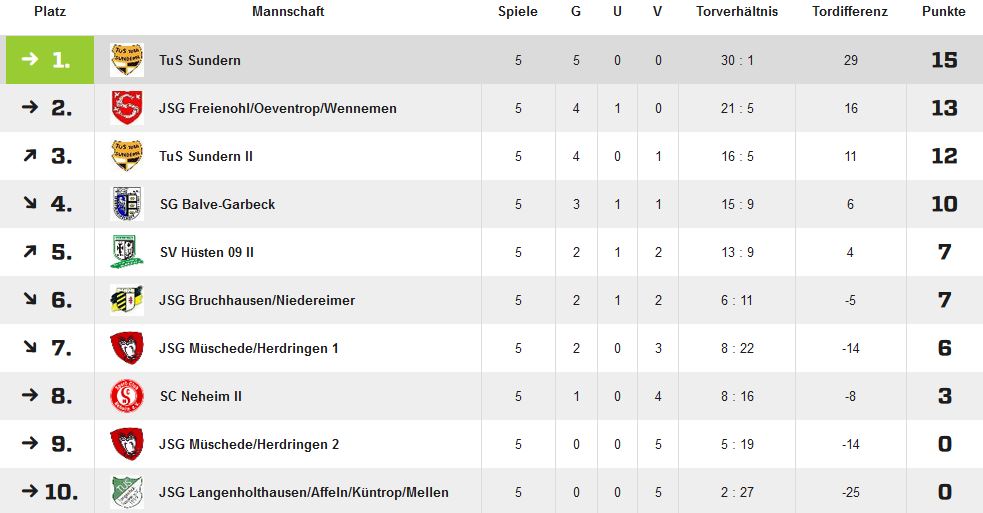
Task: Click the TuS Sundern club crest
Action: pyautogui.click(x=127, y=60)
